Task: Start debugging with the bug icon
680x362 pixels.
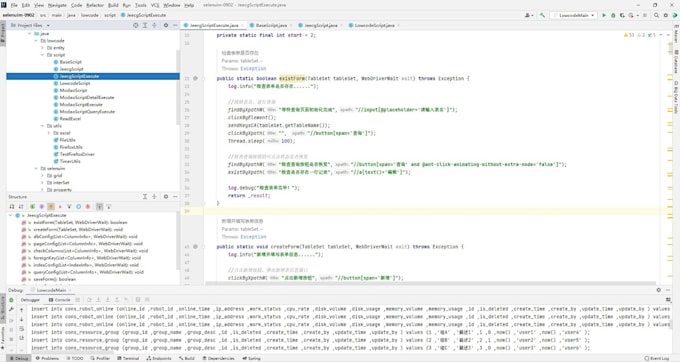Action: pos(613,15)
